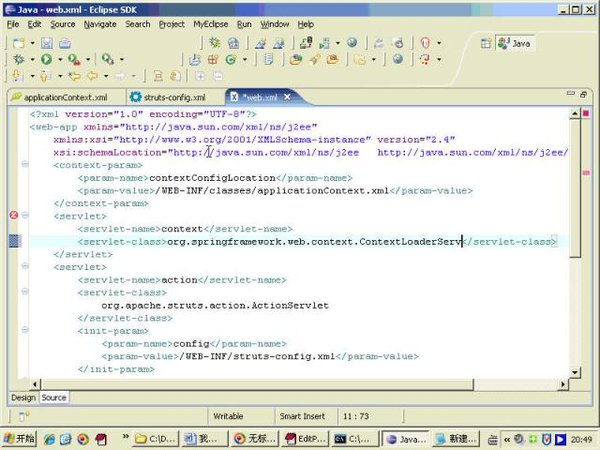Screen dimensions: 600x450
Task: Switch to the struts-config.xml editor tab
Action: [174, 98]
